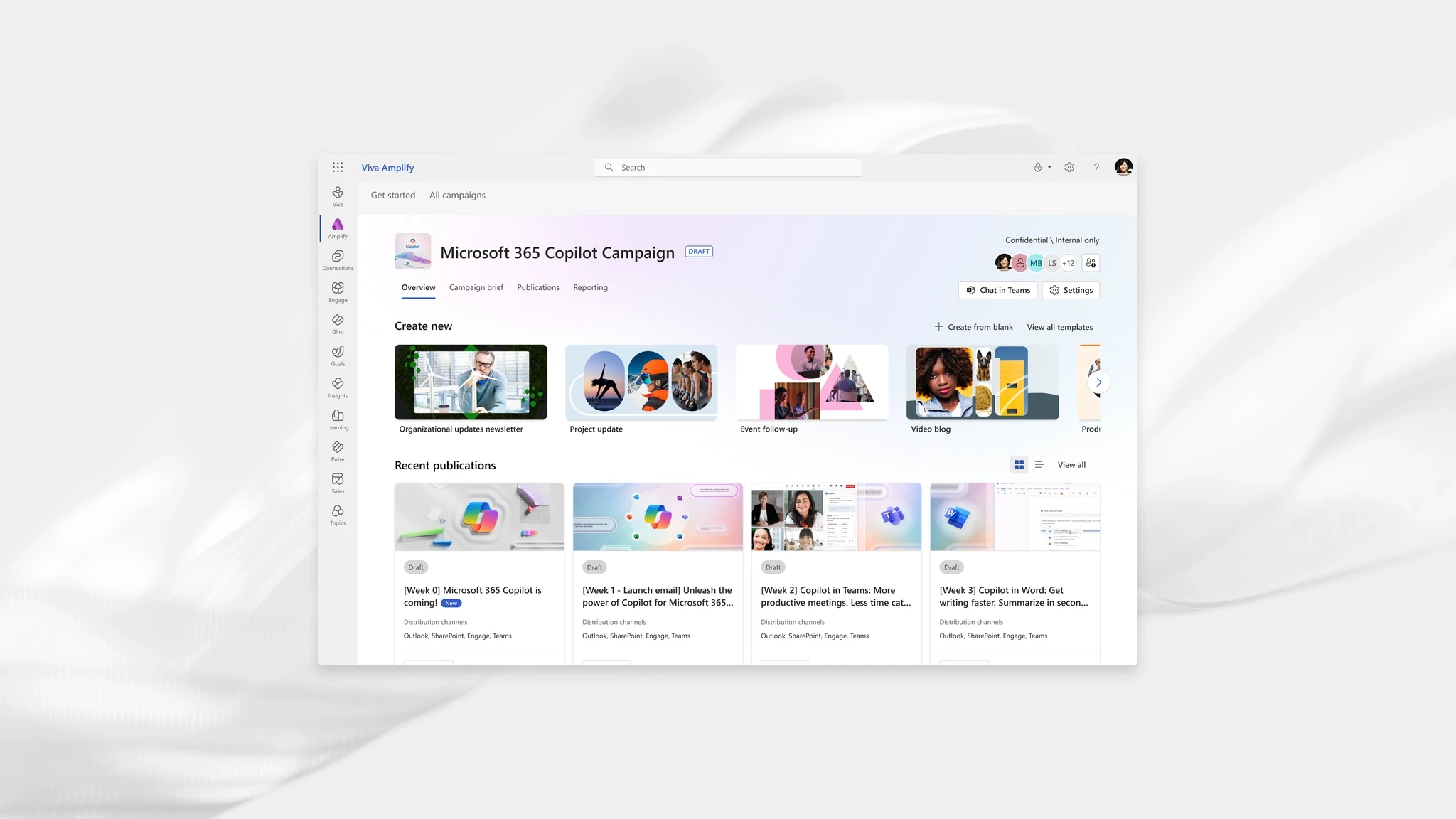The height and width of the screenshot is (819, 1456).
Task: Choose the Organizational updates newsletter template
Action: coord(471,390)
